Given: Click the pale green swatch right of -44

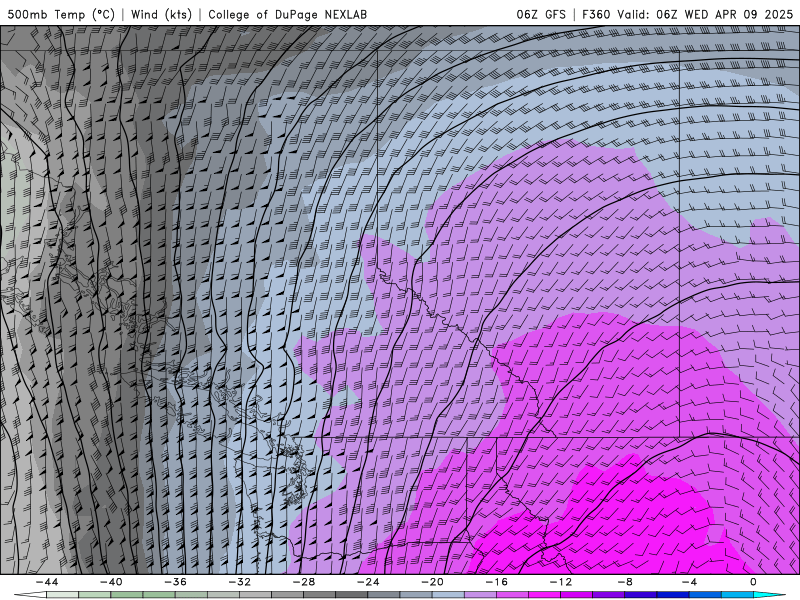Looking at the screenshot, I should point(62,595).
